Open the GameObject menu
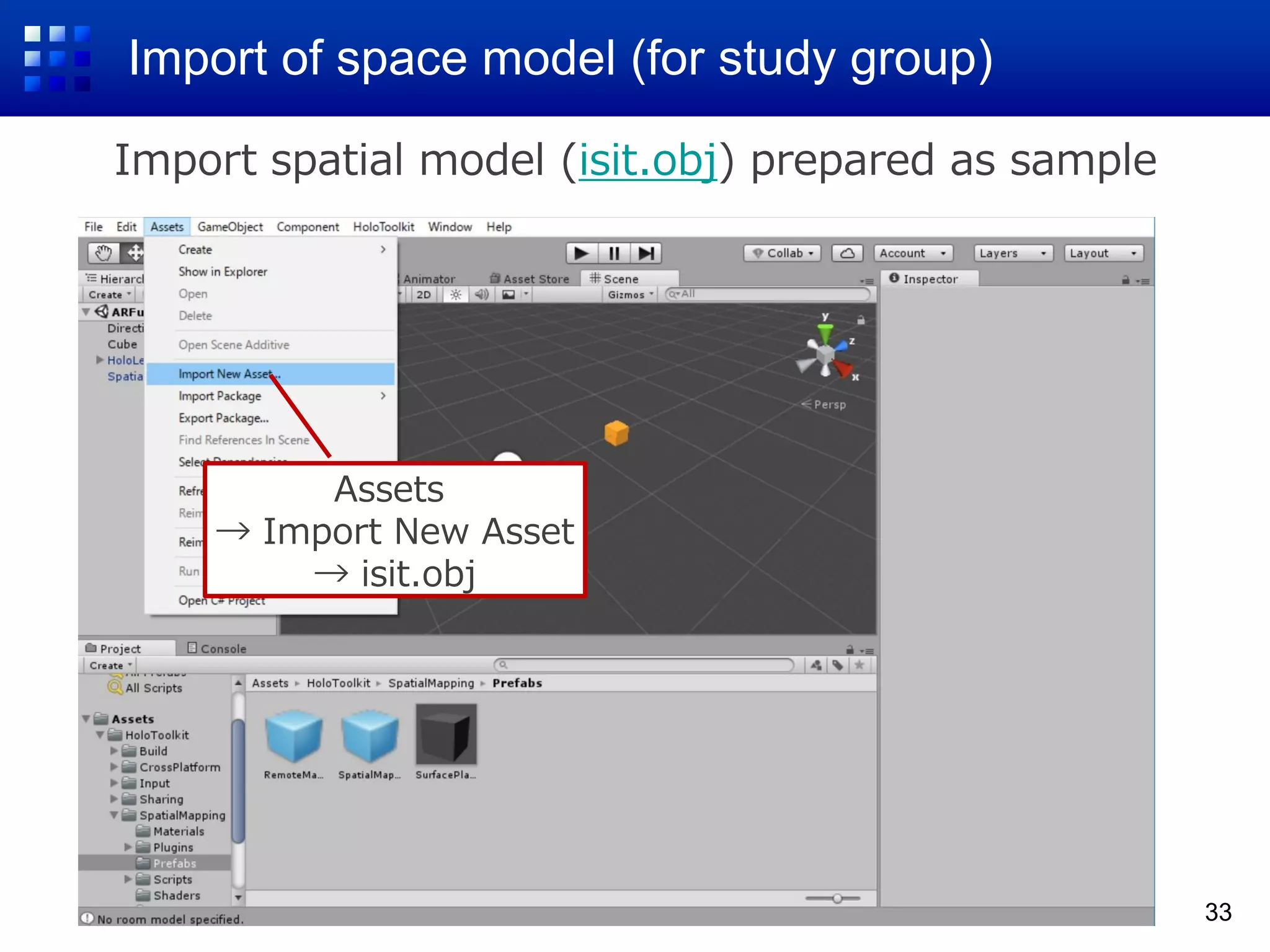This screenshot has width=1270, height=952. coord(230,227)
